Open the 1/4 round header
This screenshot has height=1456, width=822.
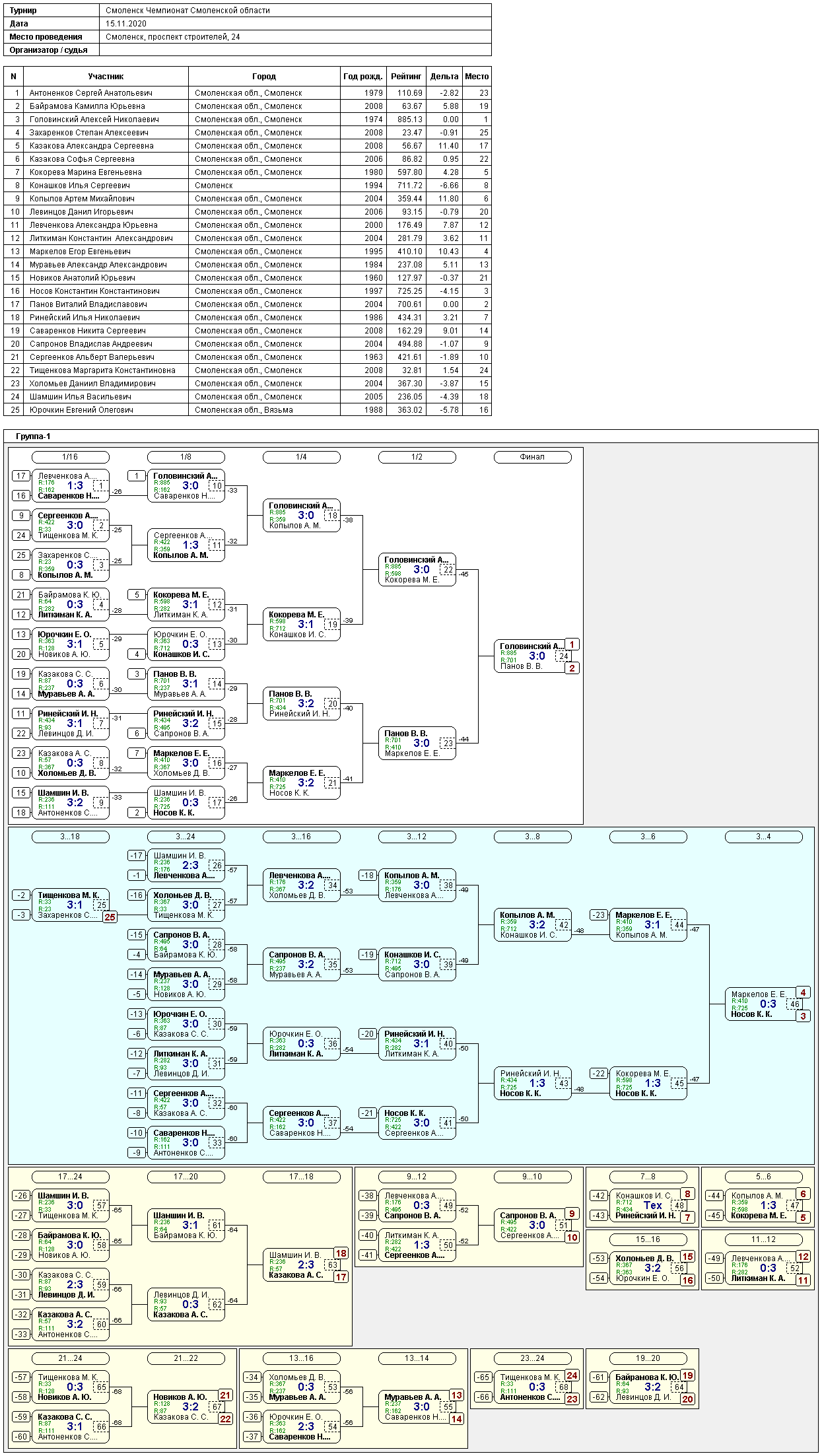pyautogui.click(x=301, y=457)
